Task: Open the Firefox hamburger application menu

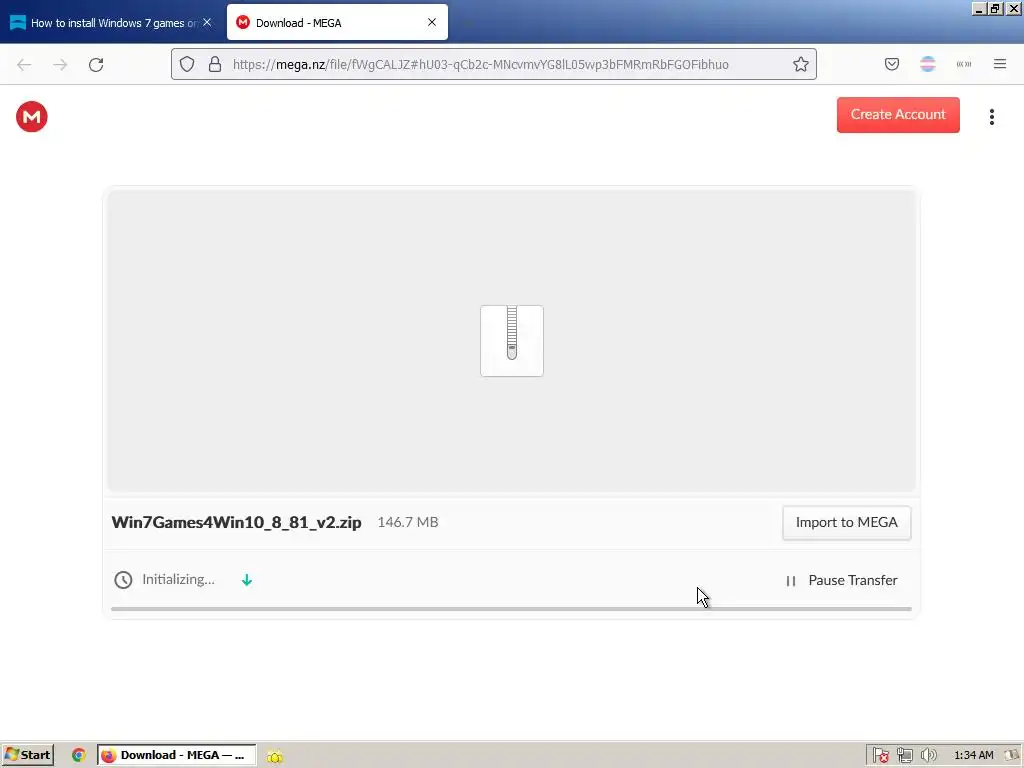Action: (1000, 64)
